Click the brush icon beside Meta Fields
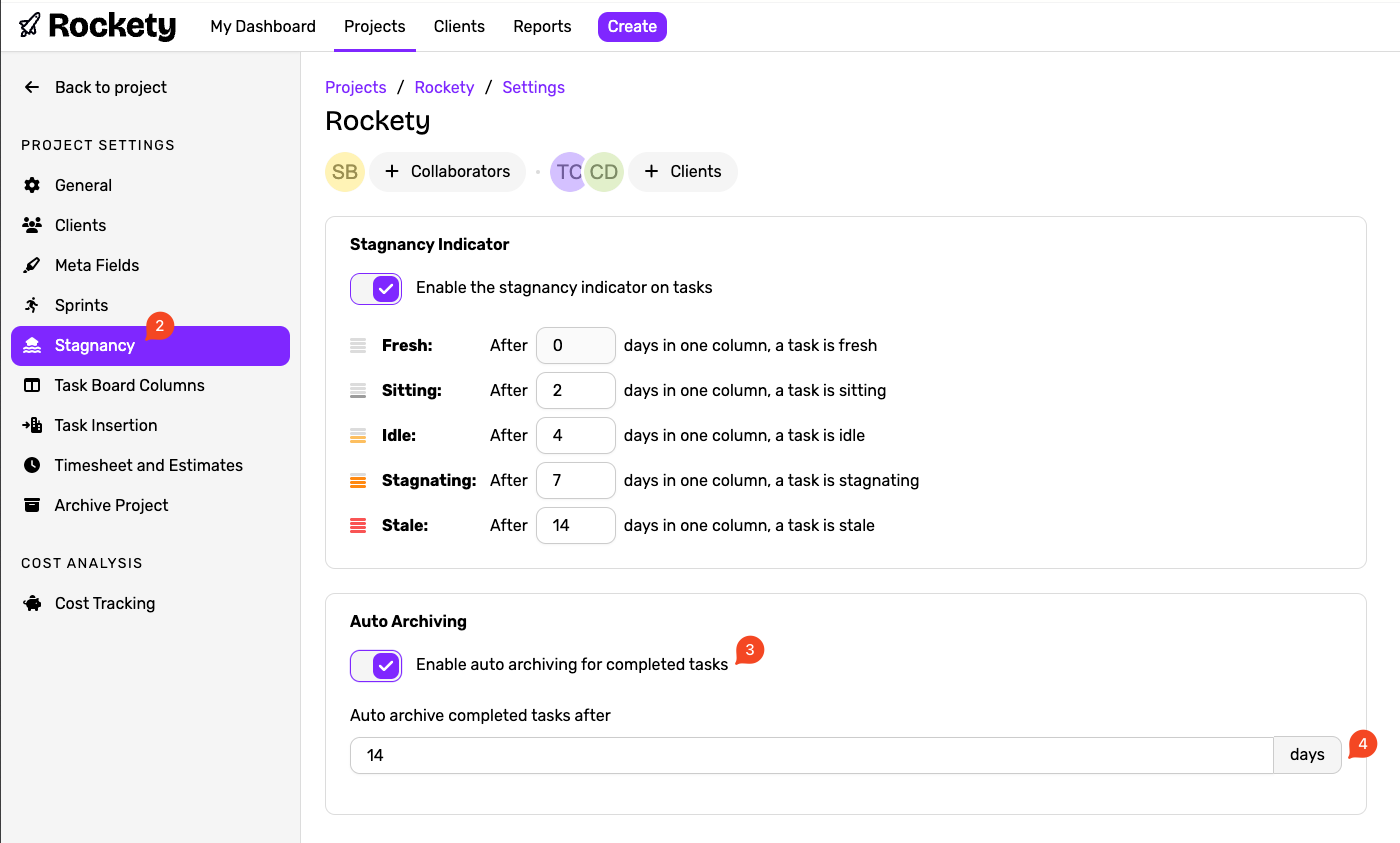The image size is (1400, 843). (x=32, y=265)
